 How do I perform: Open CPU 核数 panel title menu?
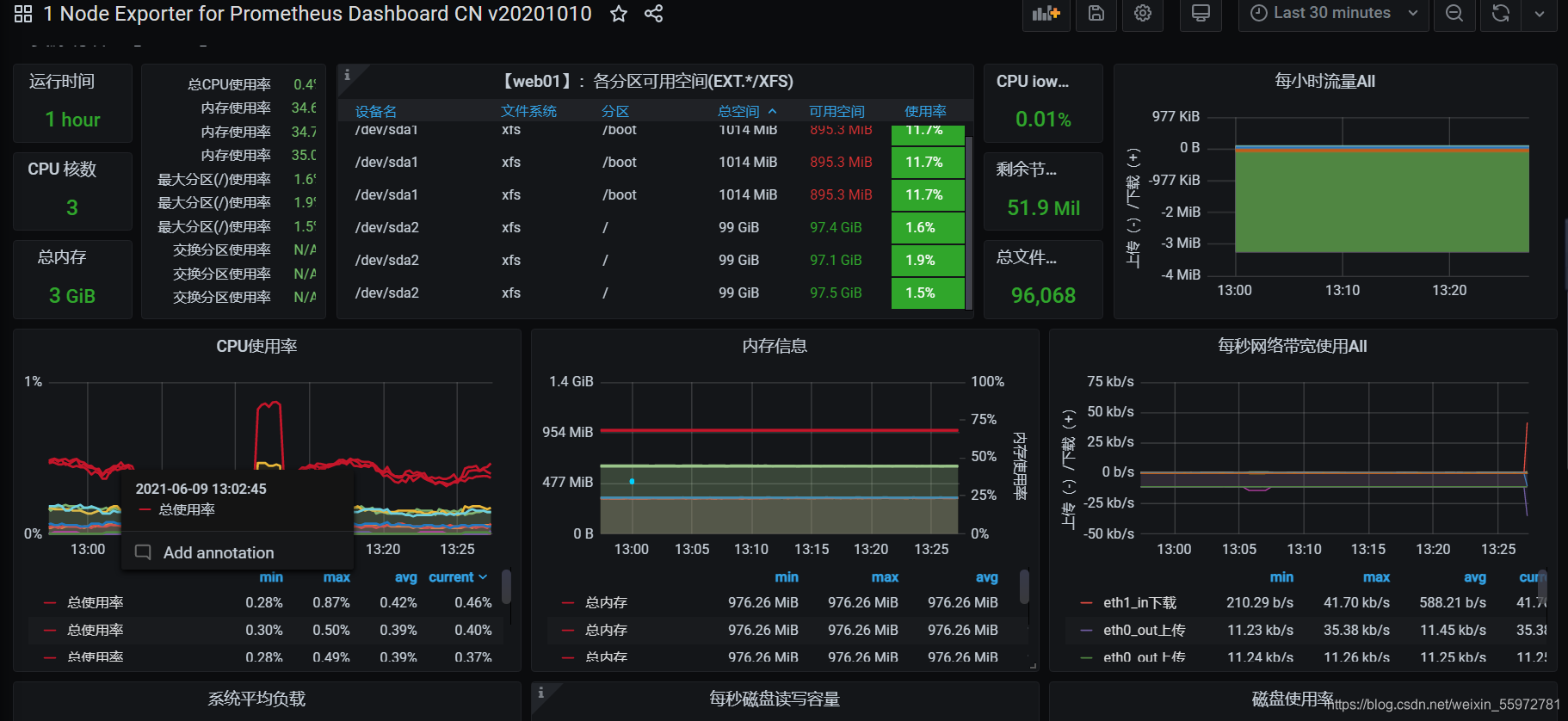point(62,169)
